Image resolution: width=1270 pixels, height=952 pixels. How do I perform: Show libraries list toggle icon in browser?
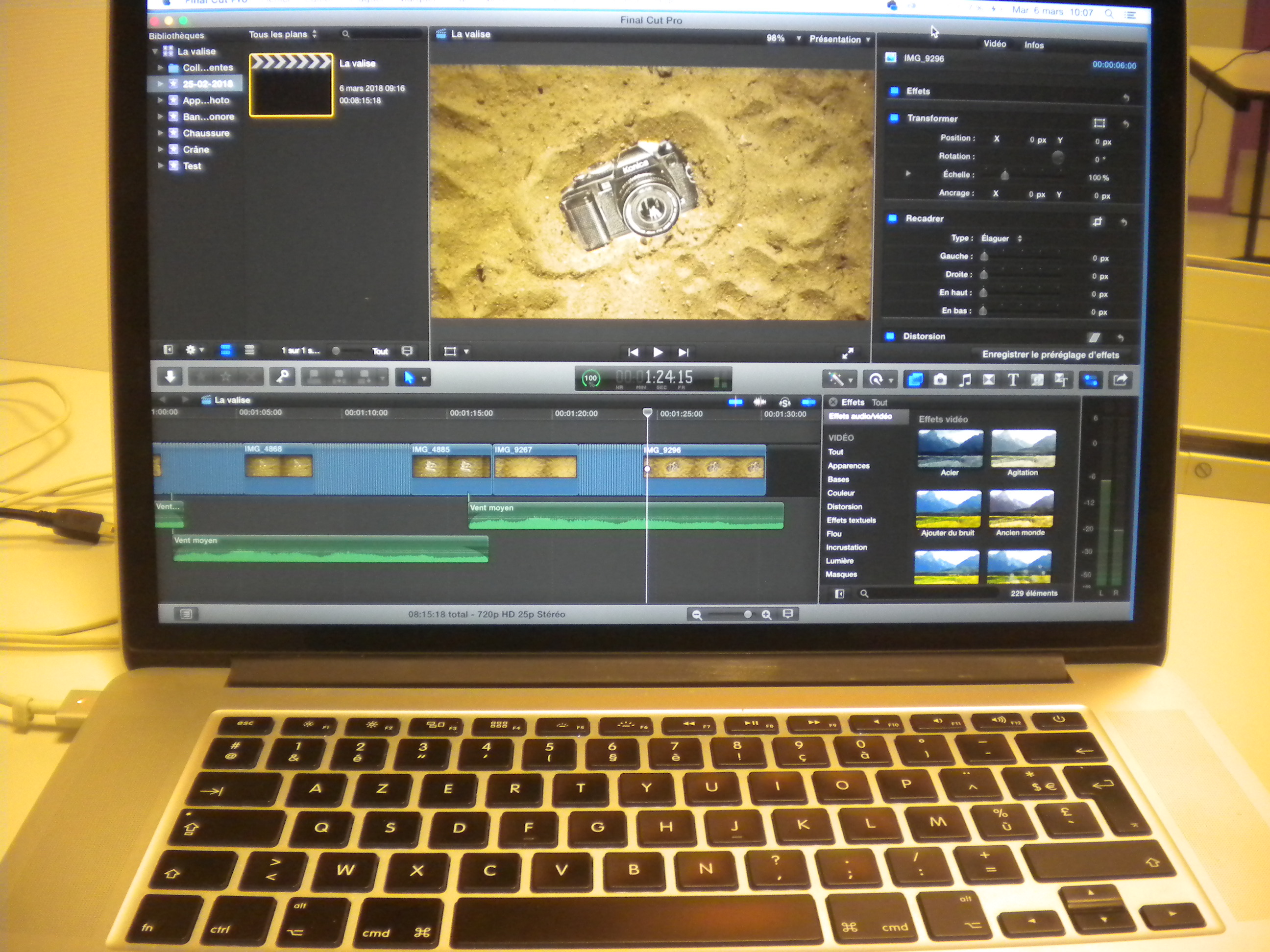(x=168, y=350)
